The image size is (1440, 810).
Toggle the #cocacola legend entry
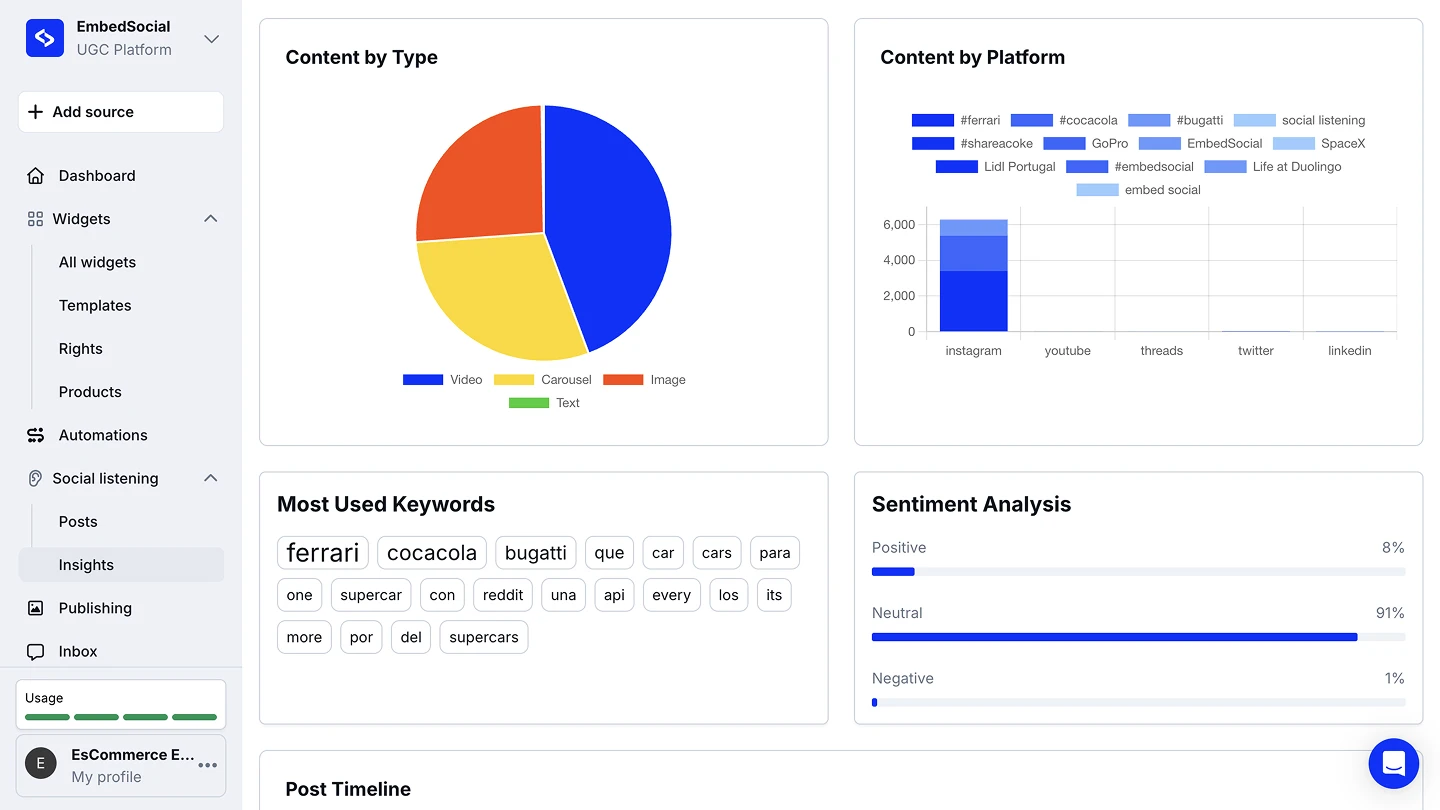[x=1064, y=120]
